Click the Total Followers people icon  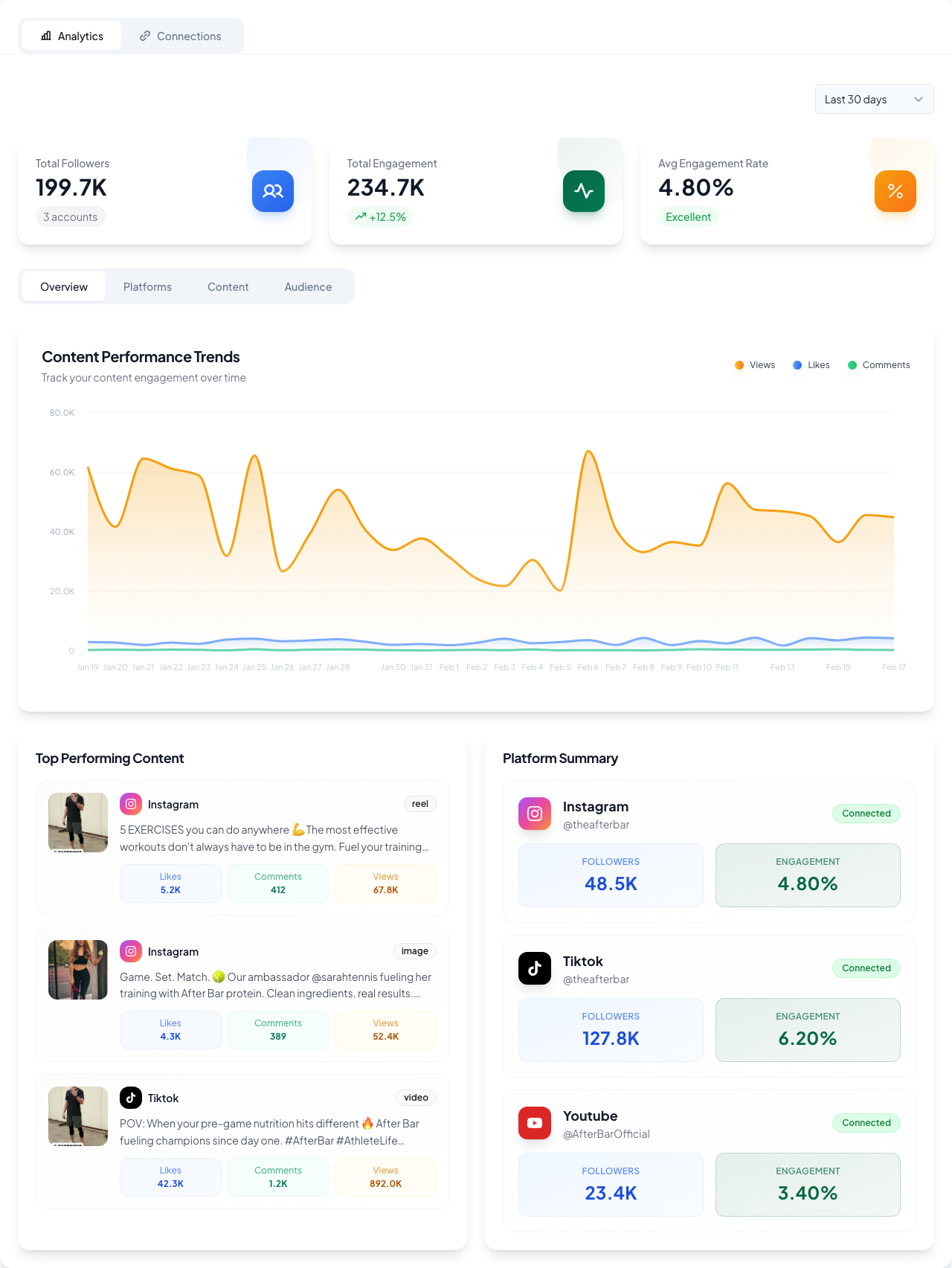click(x=273, y=191)
